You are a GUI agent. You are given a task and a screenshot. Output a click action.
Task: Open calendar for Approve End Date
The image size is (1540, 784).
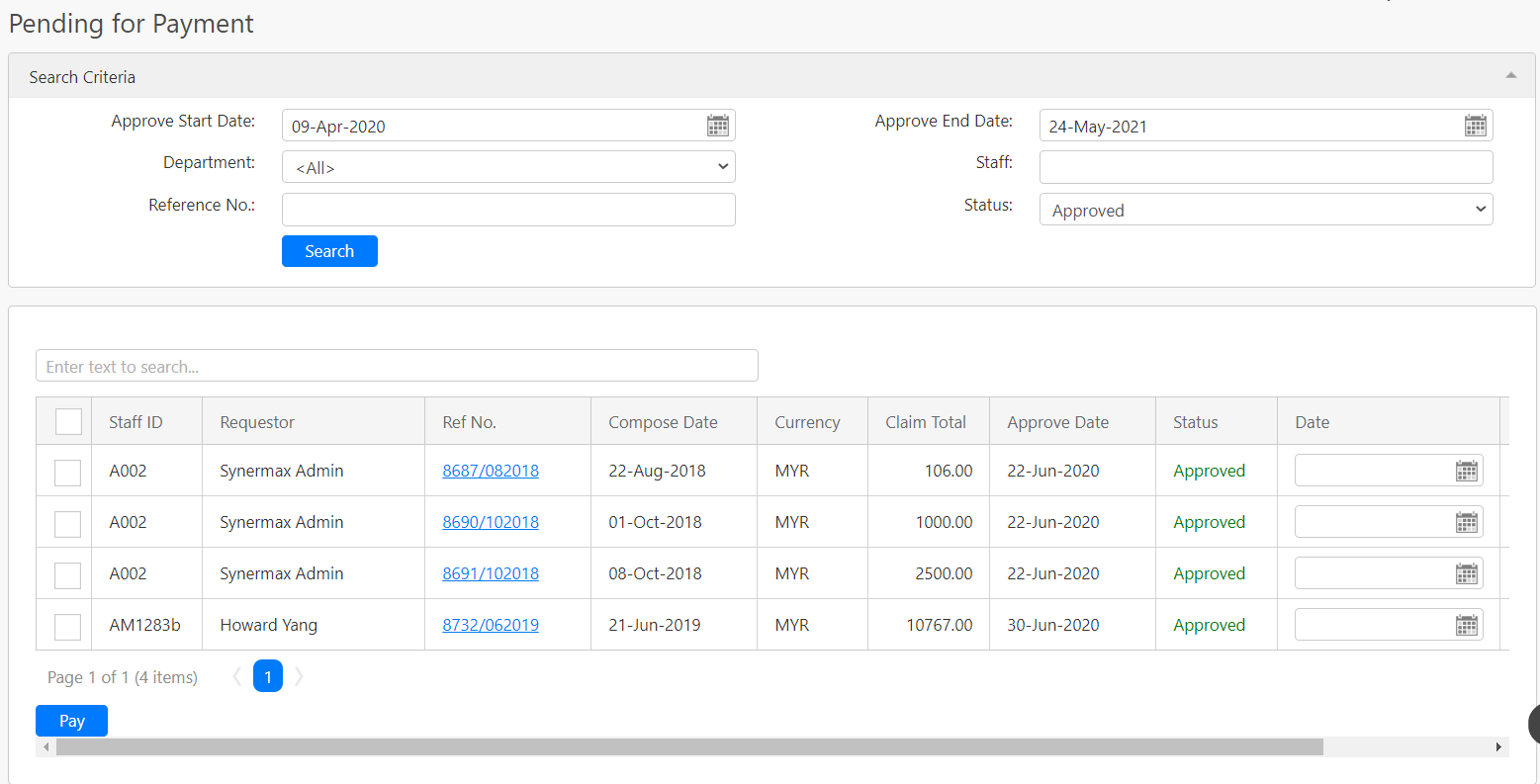[1476, 126]
